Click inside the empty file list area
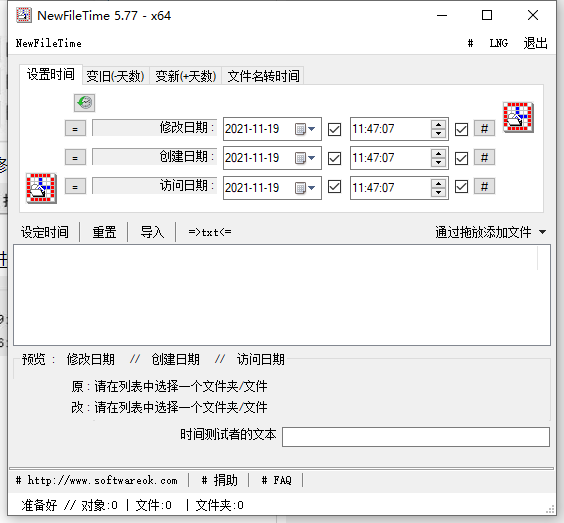This screenshot has width=564, height=523. click(x=282, y=295)
